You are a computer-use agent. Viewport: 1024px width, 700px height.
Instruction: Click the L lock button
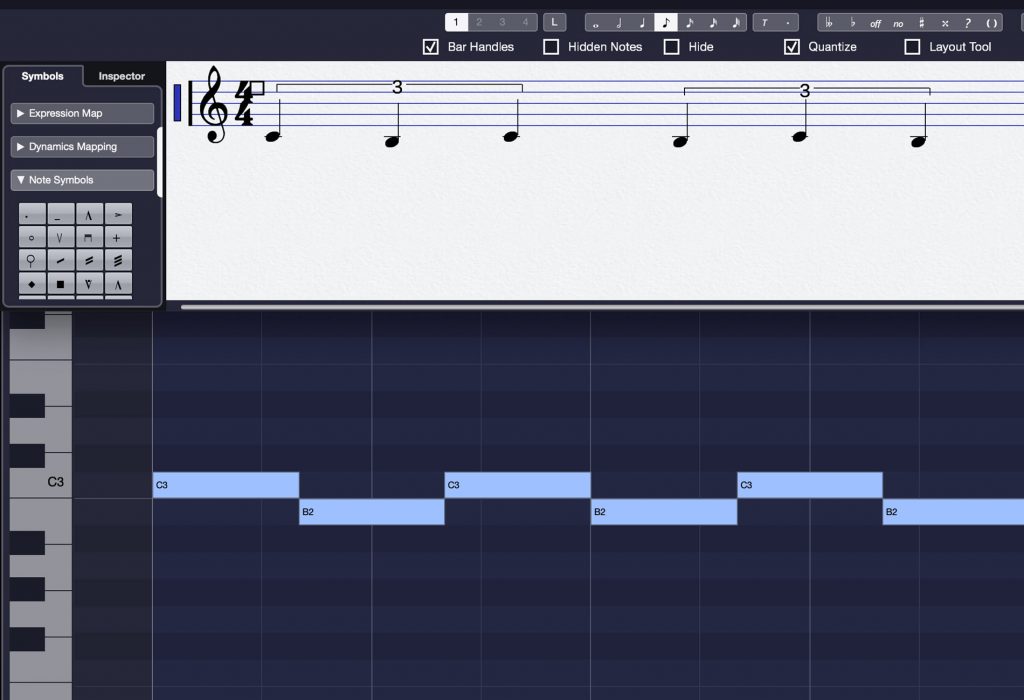click(555, 20)
